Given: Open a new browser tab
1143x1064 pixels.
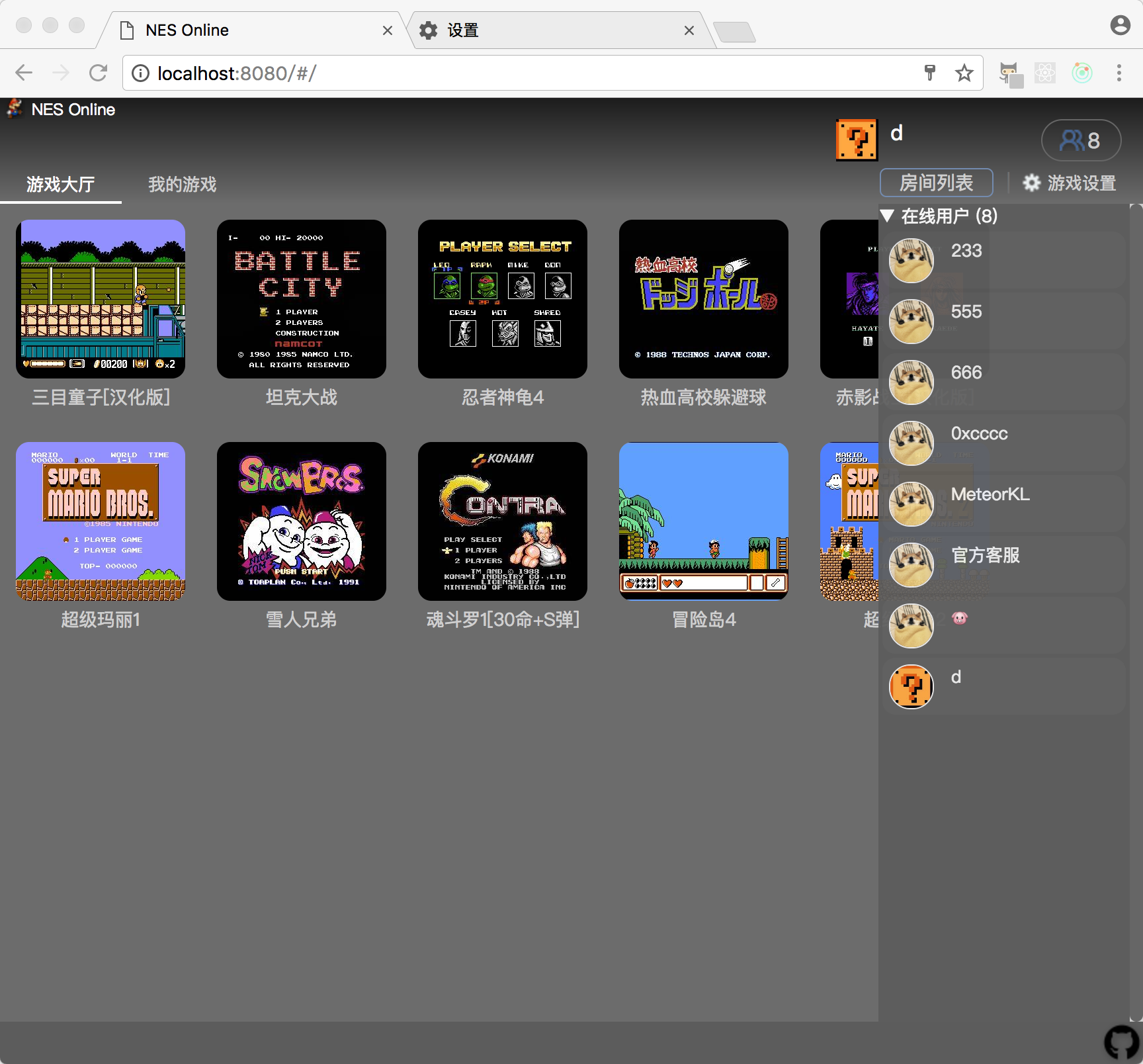Looking at the screenshot, I should [734, 32].
